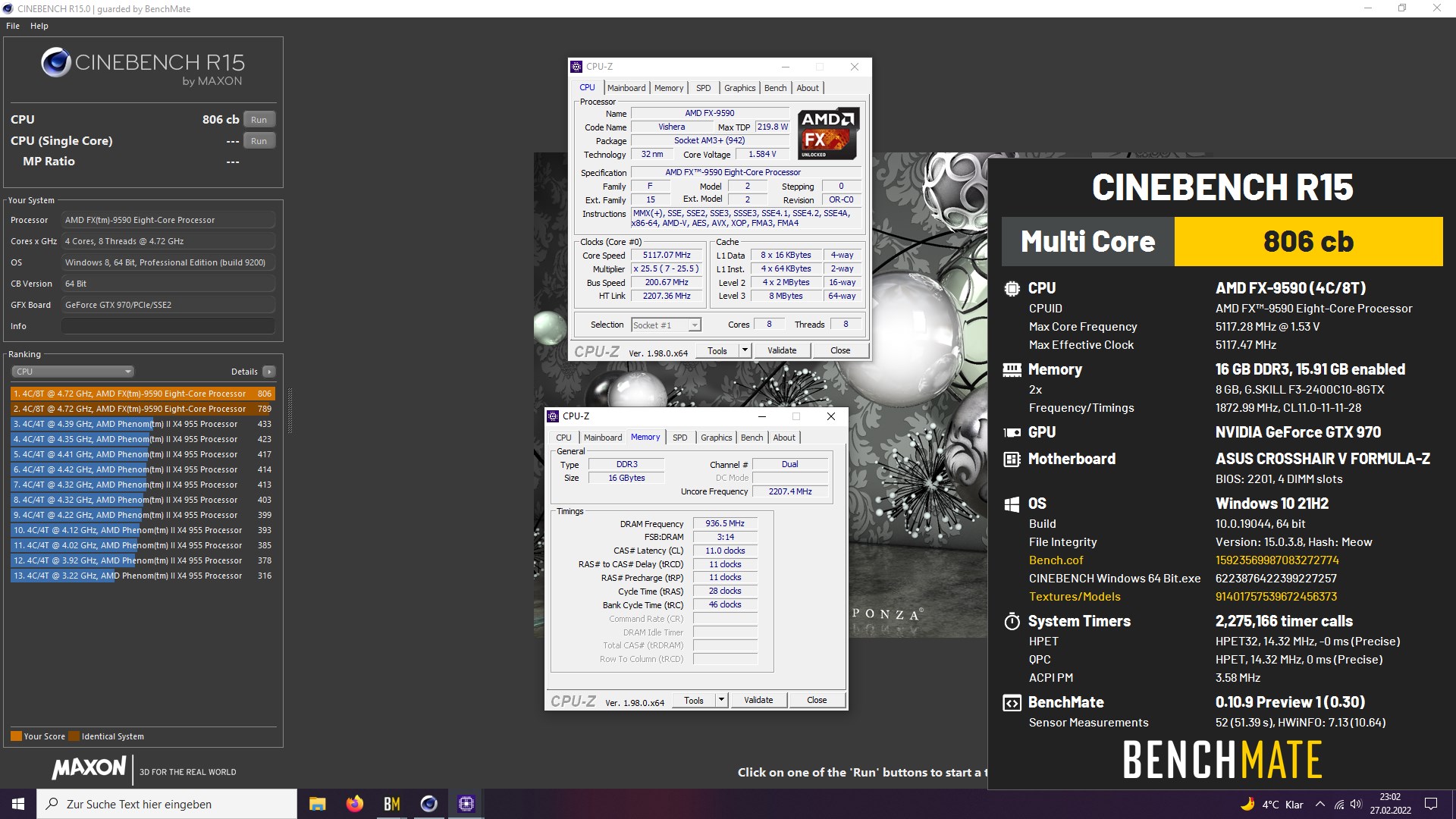This screenshot has width=1456, height=819.
Task: Open File Explorer from the taskbar
Action: pyautogui.click(x=317, y=804)
